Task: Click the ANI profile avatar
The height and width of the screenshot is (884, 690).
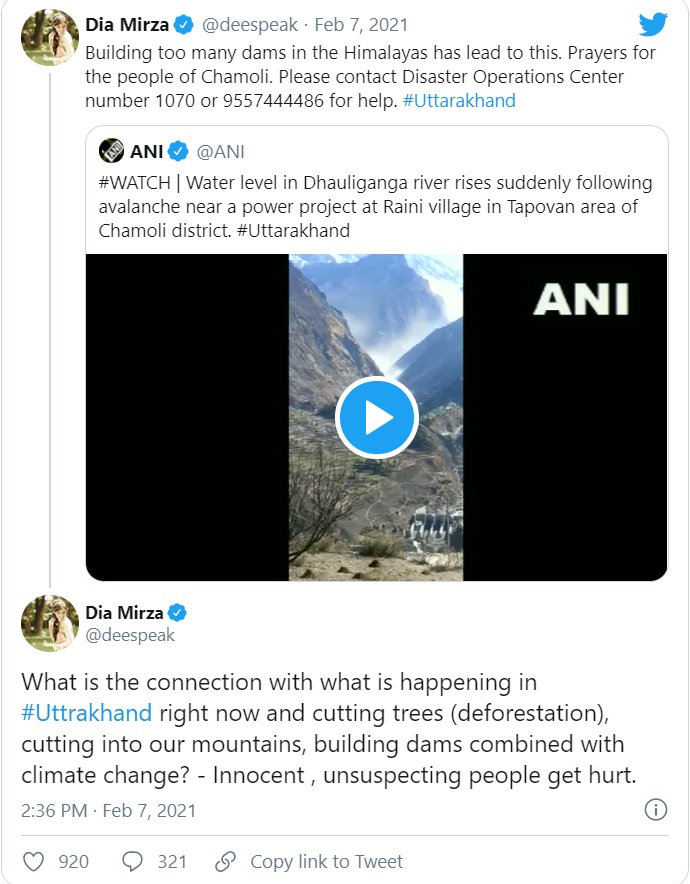Action: (111, 152)
